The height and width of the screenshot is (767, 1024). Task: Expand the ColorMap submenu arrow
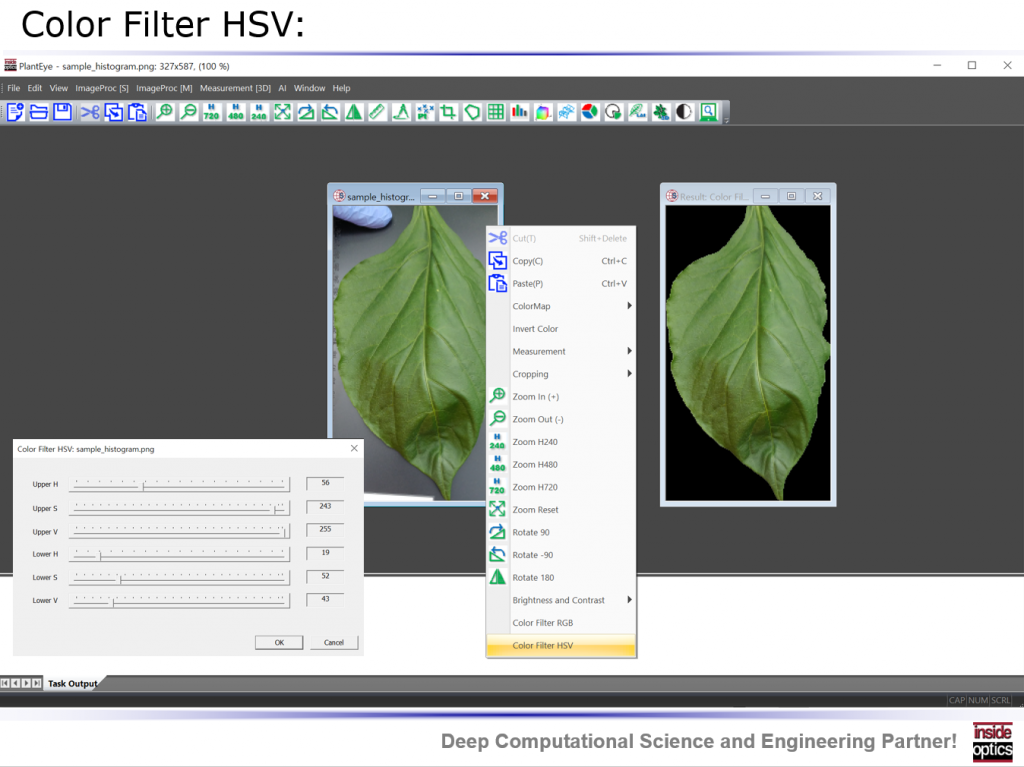point(629,306)
